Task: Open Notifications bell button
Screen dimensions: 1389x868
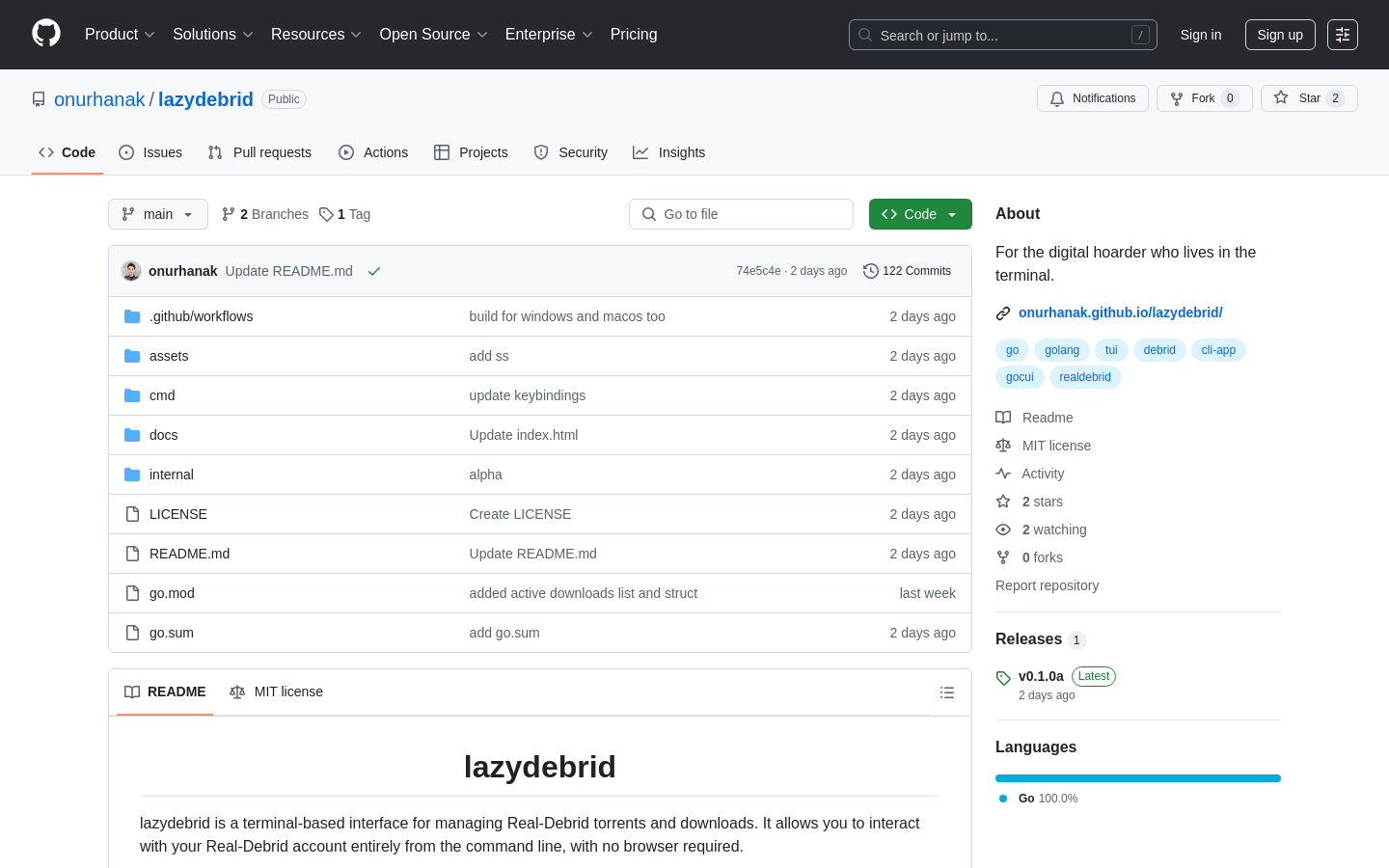Action: pos(1093,98)
